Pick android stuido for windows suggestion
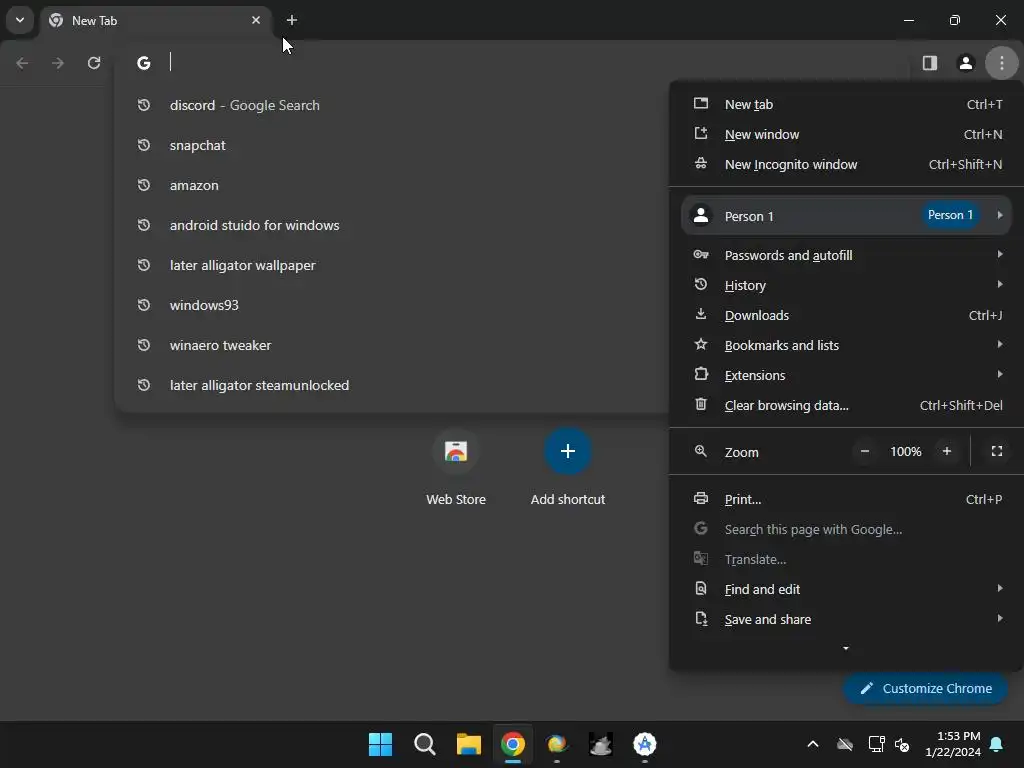Viewport: 1024px width, 768px height. [x=392, y=225]
